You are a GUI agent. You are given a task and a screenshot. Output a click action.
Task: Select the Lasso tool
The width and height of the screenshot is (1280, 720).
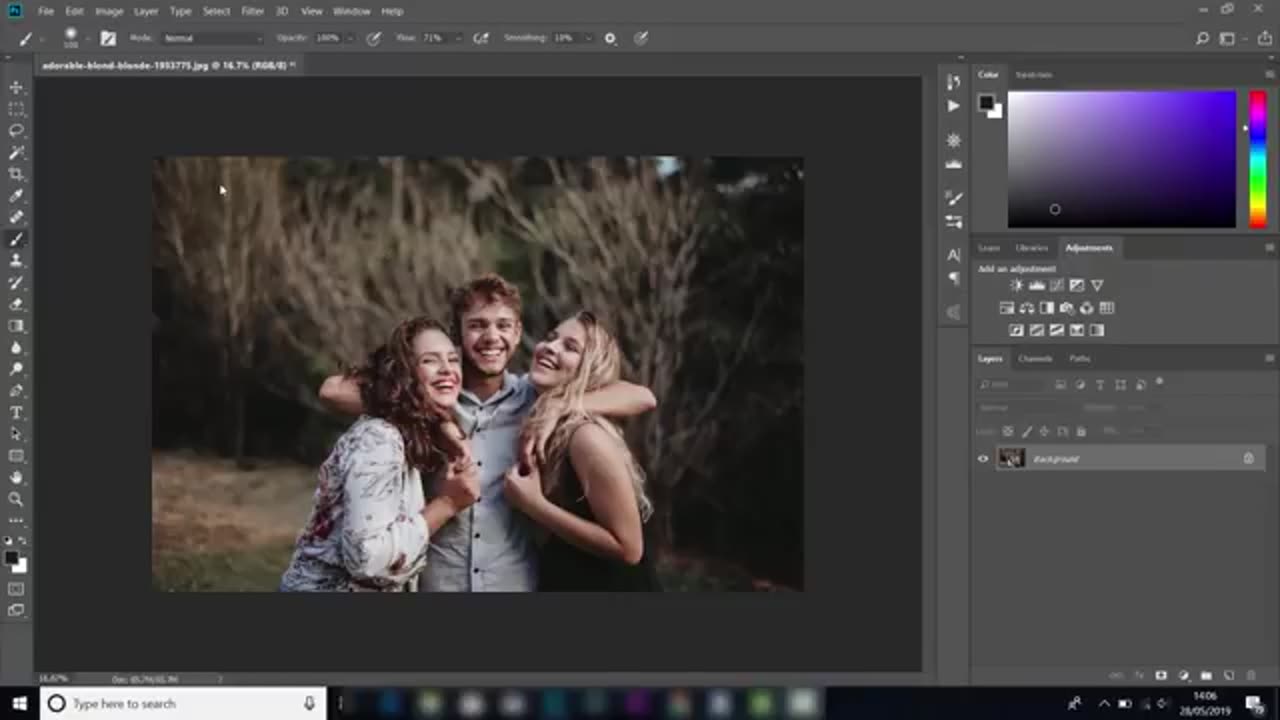point(16,131)
